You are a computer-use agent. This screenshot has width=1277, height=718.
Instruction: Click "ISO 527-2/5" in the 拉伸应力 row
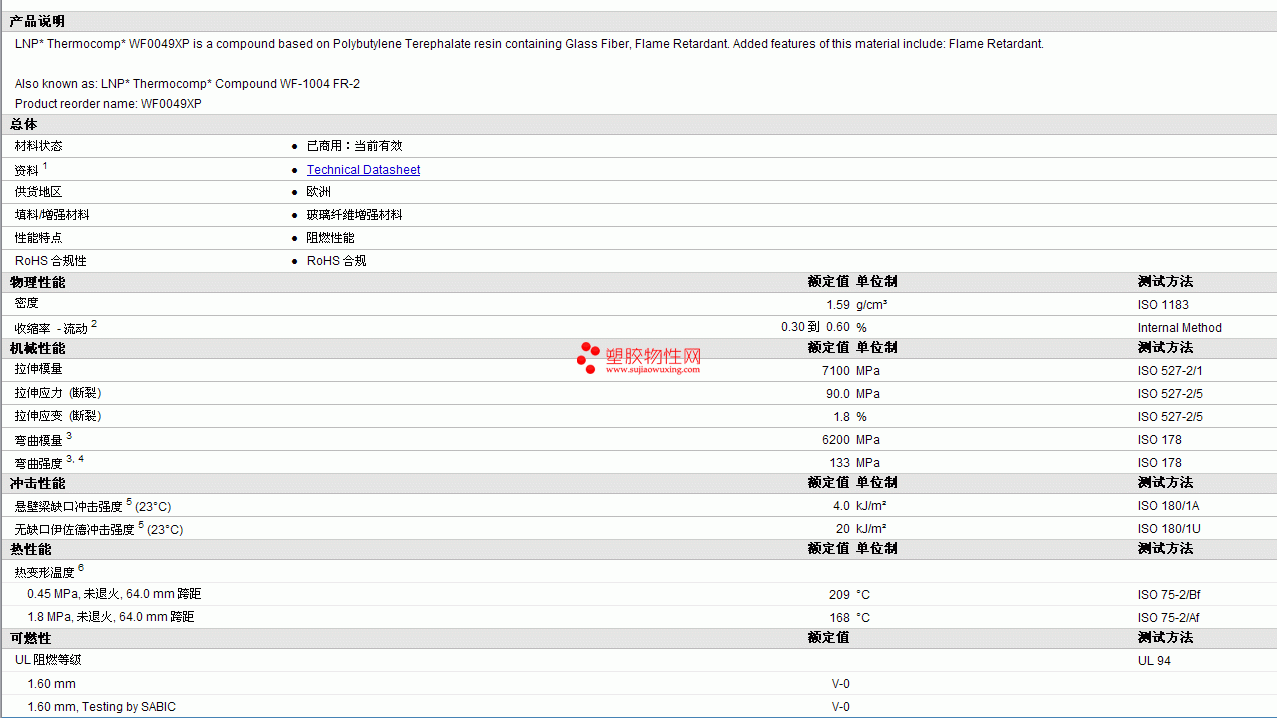(x=1170, y=394)
